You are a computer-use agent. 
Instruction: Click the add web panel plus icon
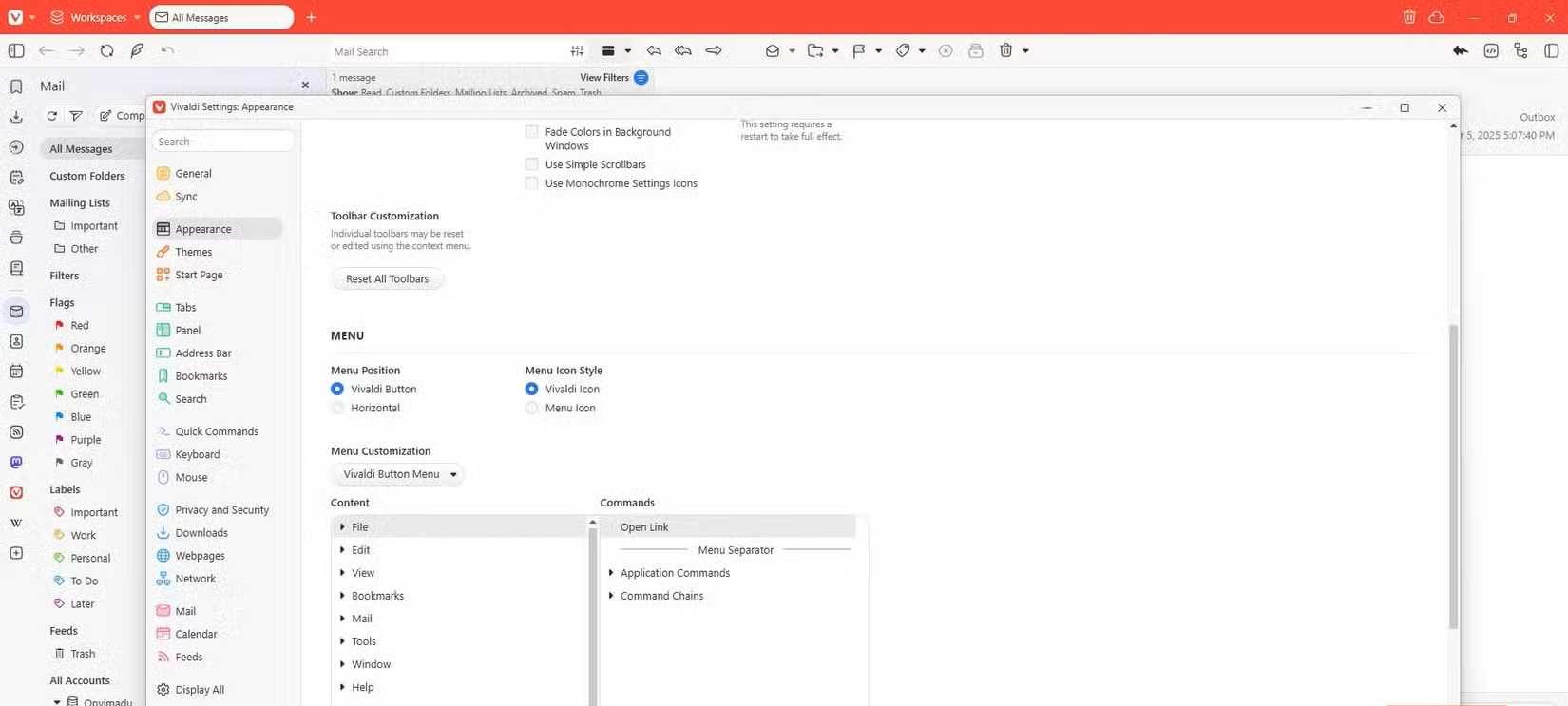click(16, 553)
